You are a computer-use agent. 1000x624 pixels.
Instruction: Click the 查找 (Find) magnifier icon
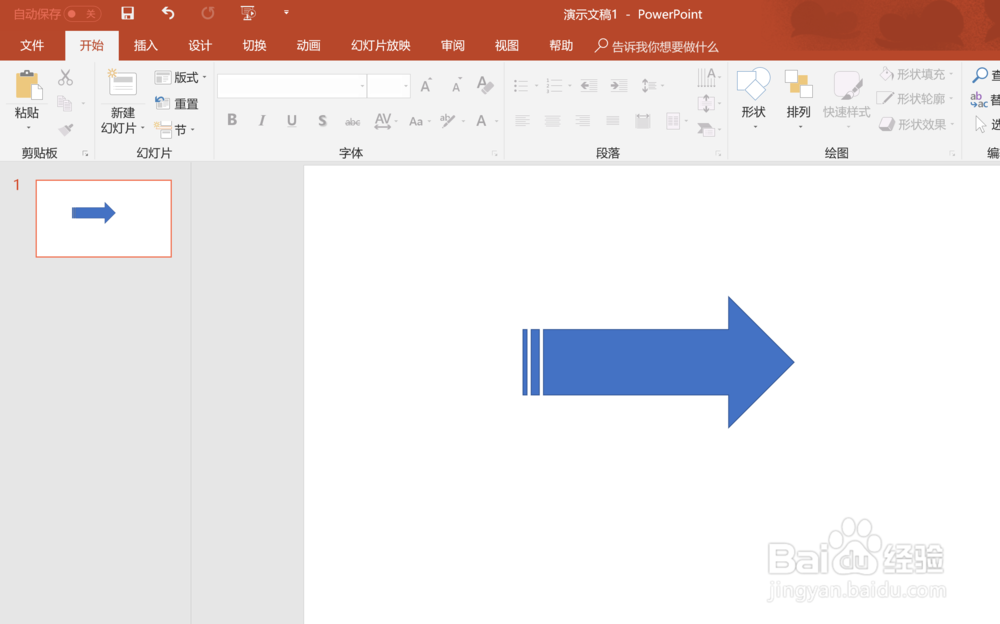pos(980,73)
